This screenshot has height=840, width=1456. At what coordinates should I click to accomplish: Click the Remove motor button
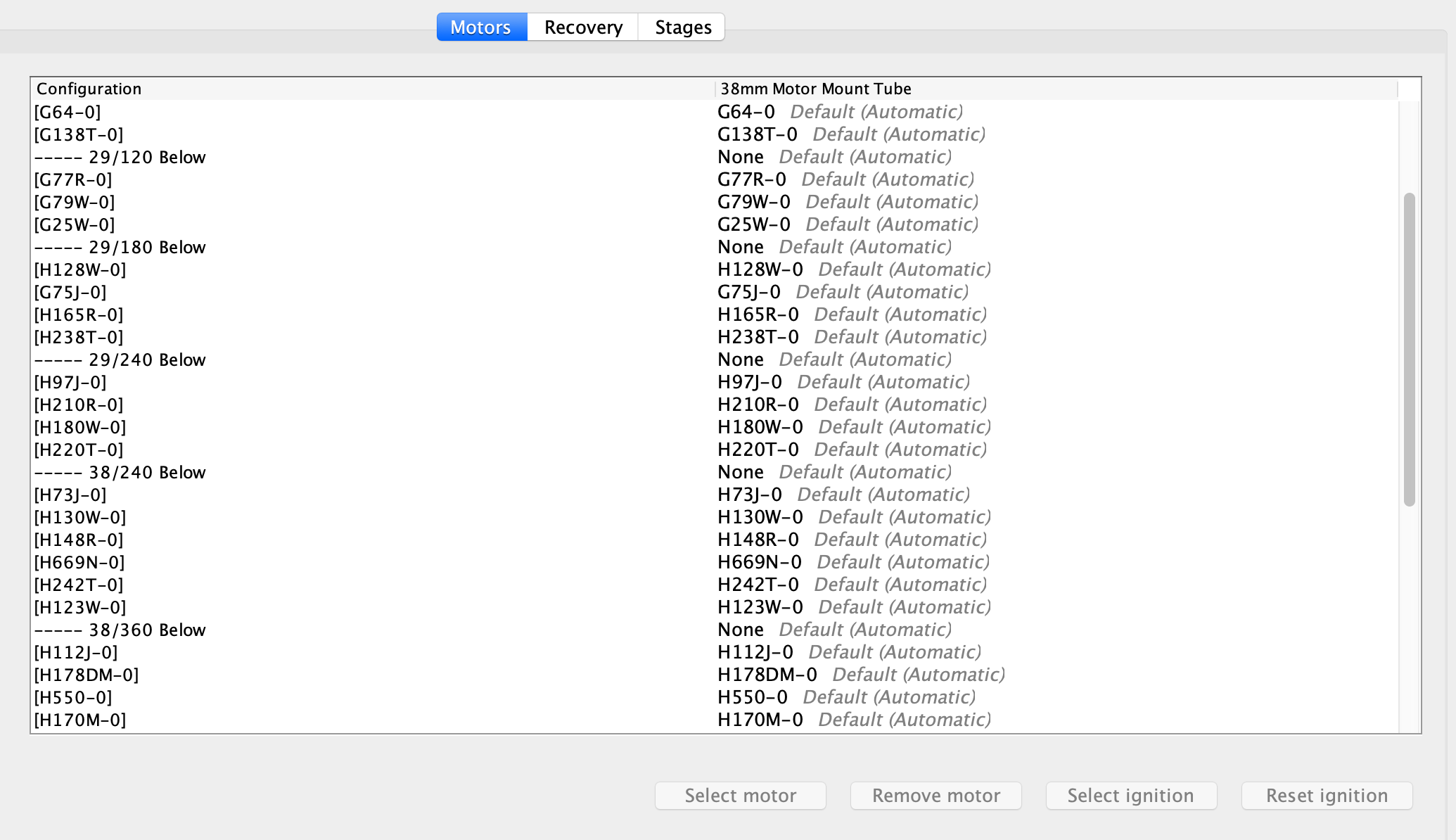tap(935, 795)
